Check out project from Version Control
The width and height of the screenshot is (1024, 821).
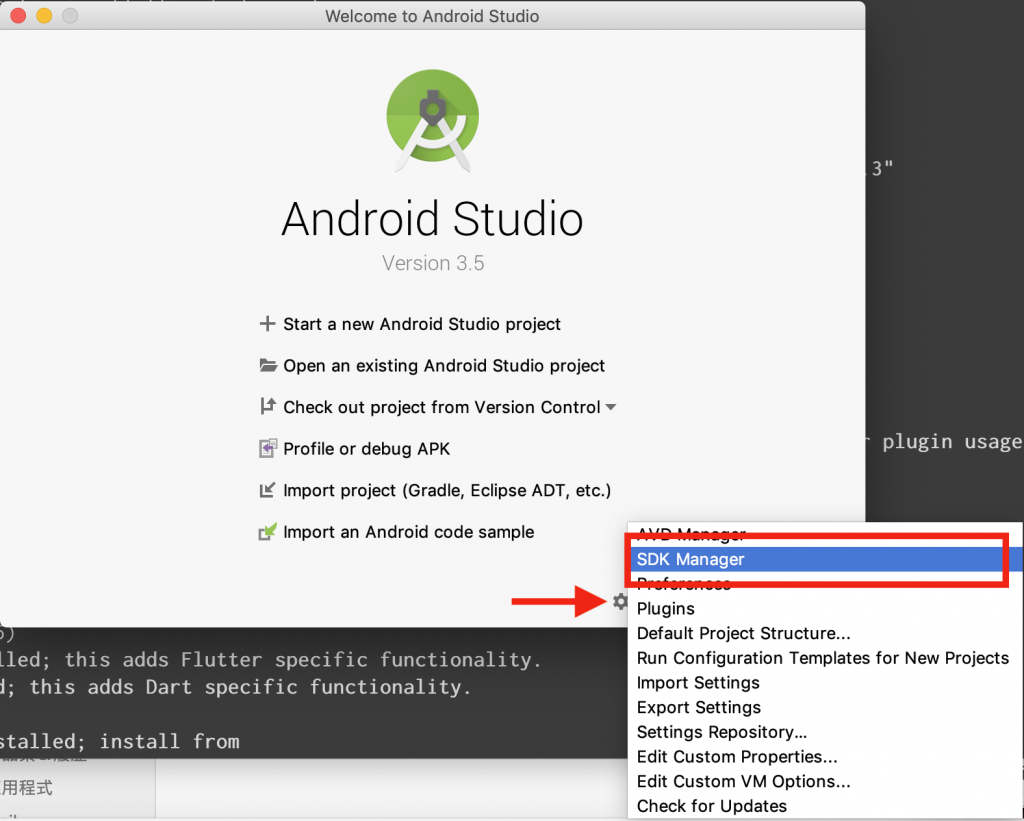point(441,407)
